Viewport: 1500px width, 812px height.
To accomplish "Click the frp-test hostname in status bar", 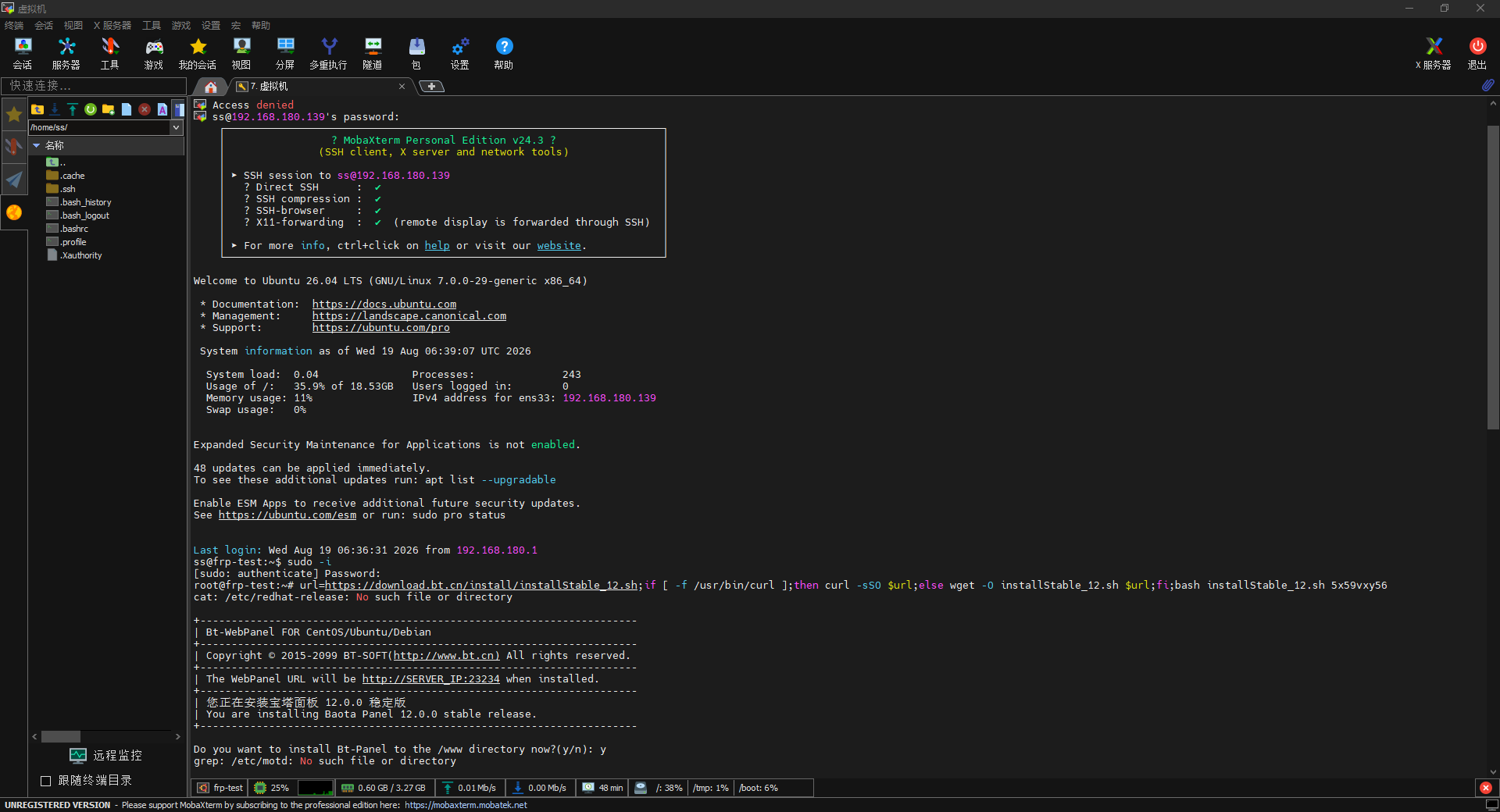I will [220, 788].
